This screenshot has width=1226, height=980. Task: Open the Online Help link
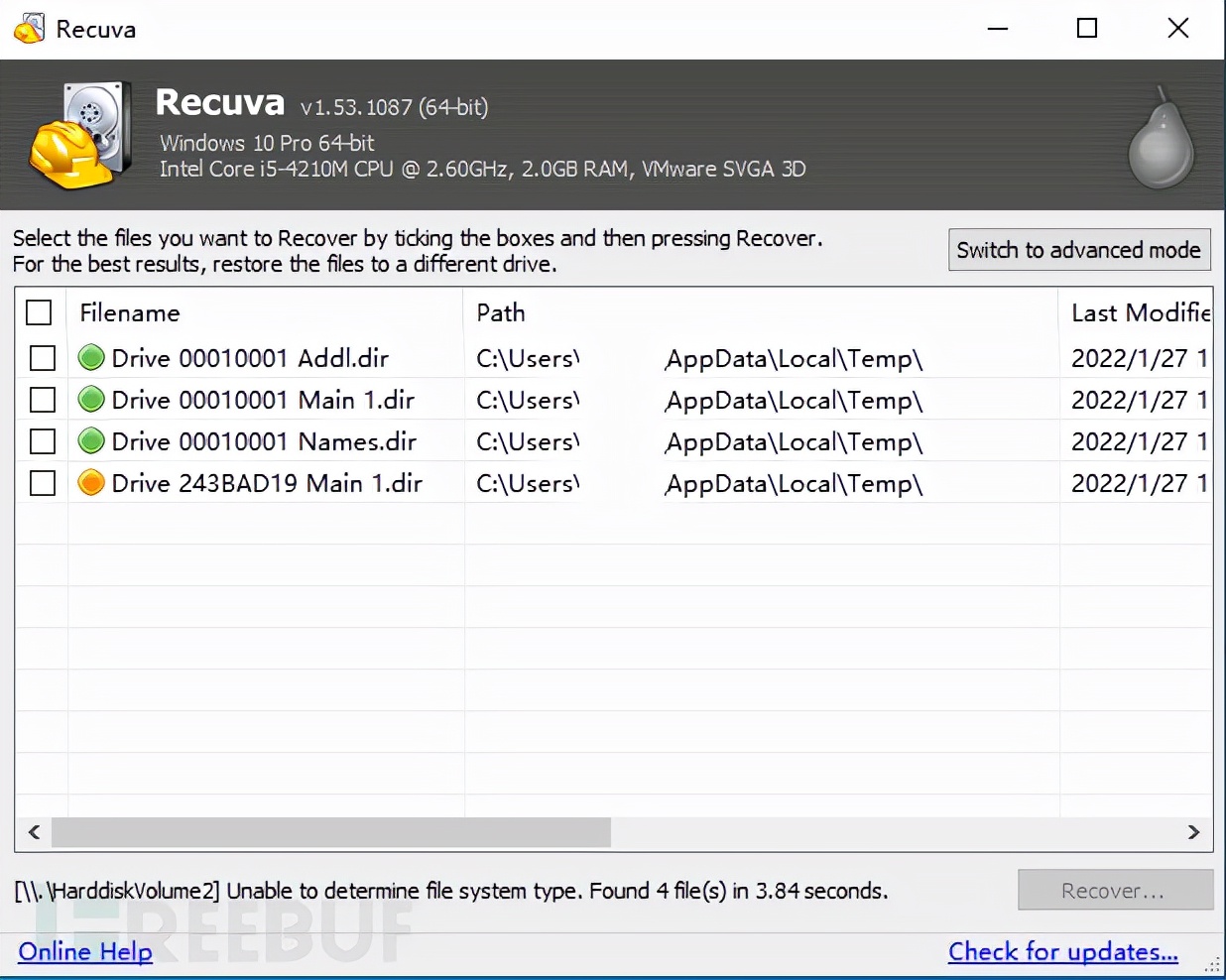[x=85, y=952]
